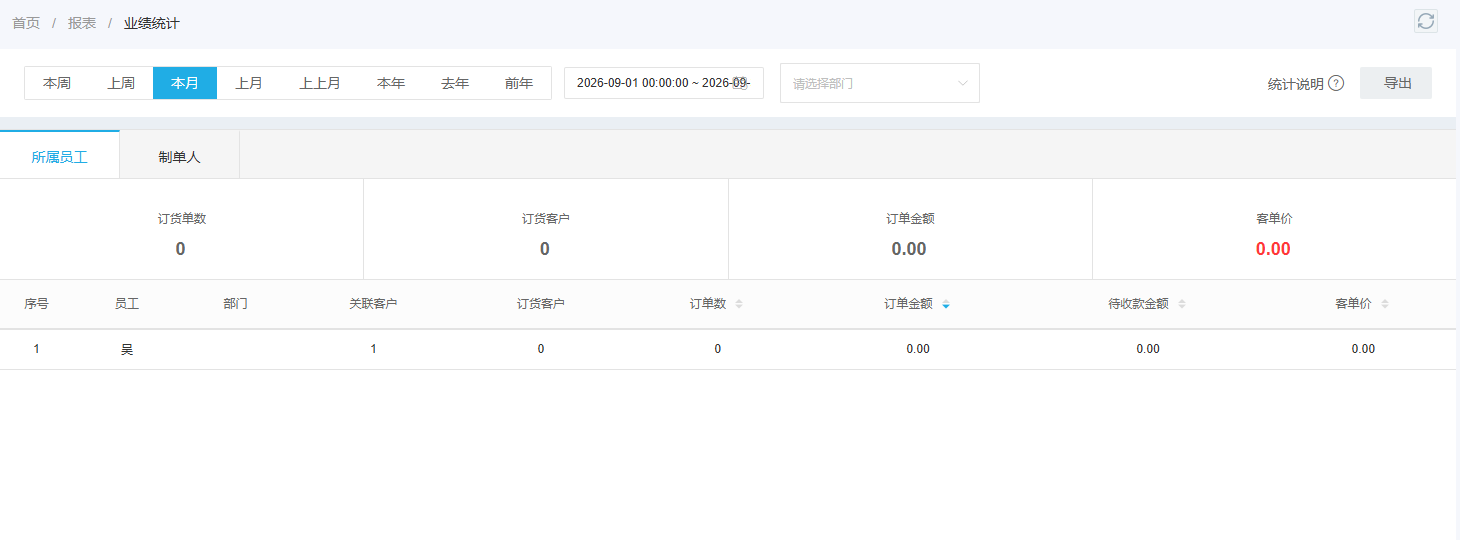Click the 部门 column header
The height and width of the screenshot is (540, 1460).
pyautogui.click(x=235, y=303)
